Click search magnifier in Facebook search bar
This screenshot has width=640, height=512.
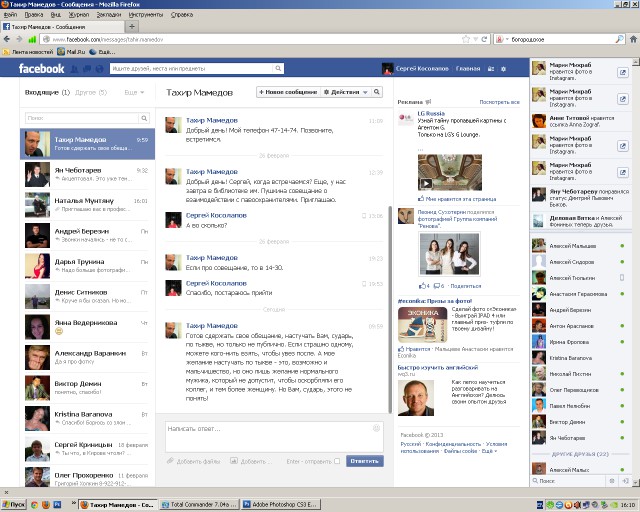tap(278, 69)
